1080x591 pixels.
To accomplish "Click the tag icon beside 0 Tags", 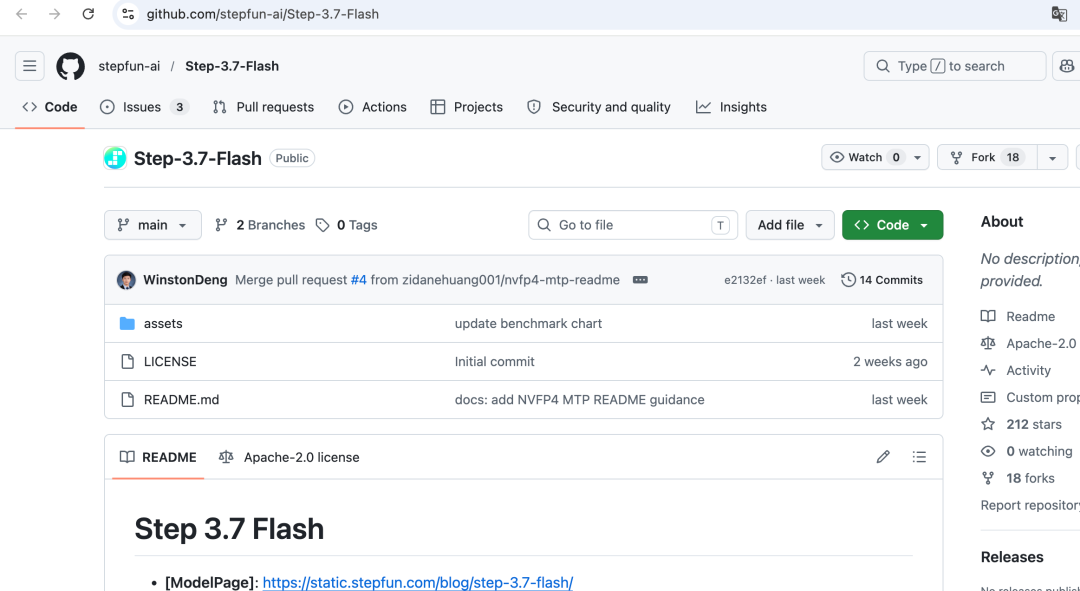I will pyautogui.click(x=322, y=225).
